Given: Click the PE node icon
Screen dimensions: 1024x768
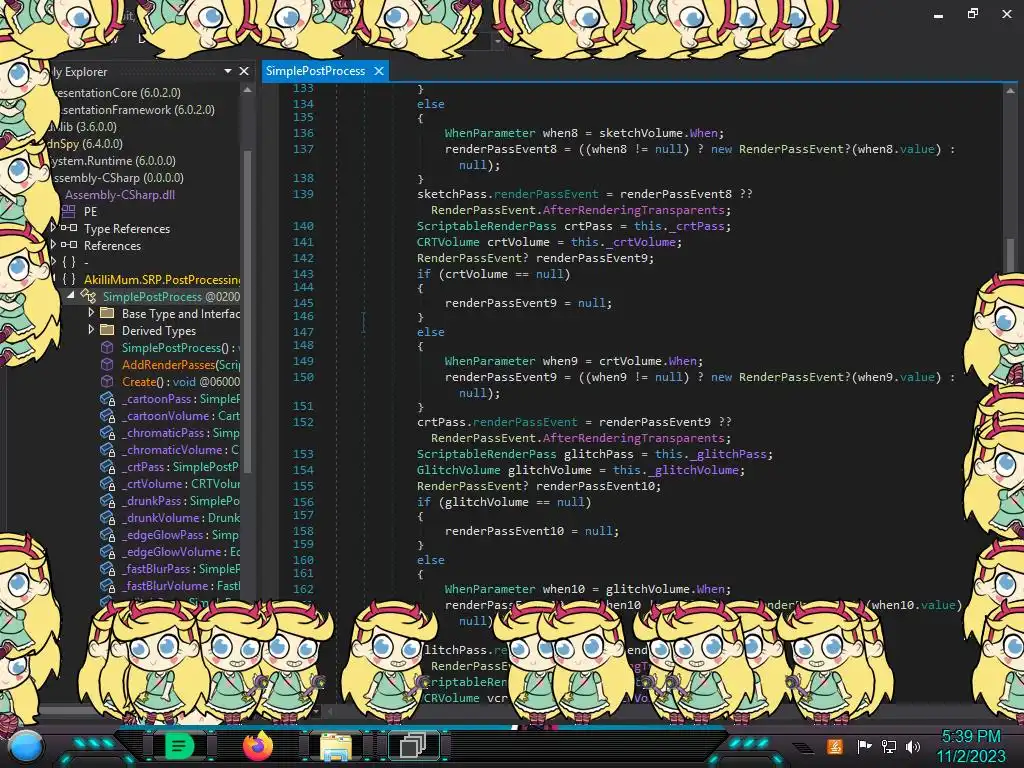Looking at the screenshot, I should coord(69,211).
